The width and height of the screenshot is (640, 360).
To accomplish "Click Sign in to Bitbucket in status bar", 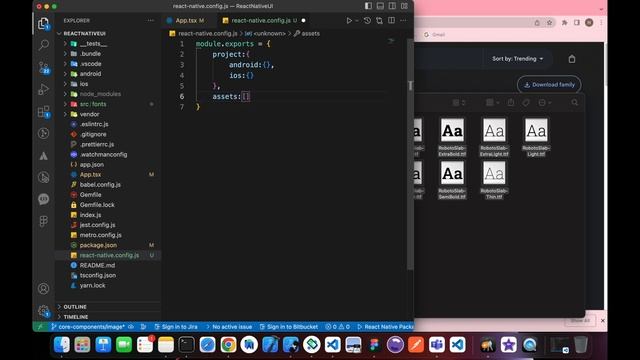I will (x=289, y=327).
